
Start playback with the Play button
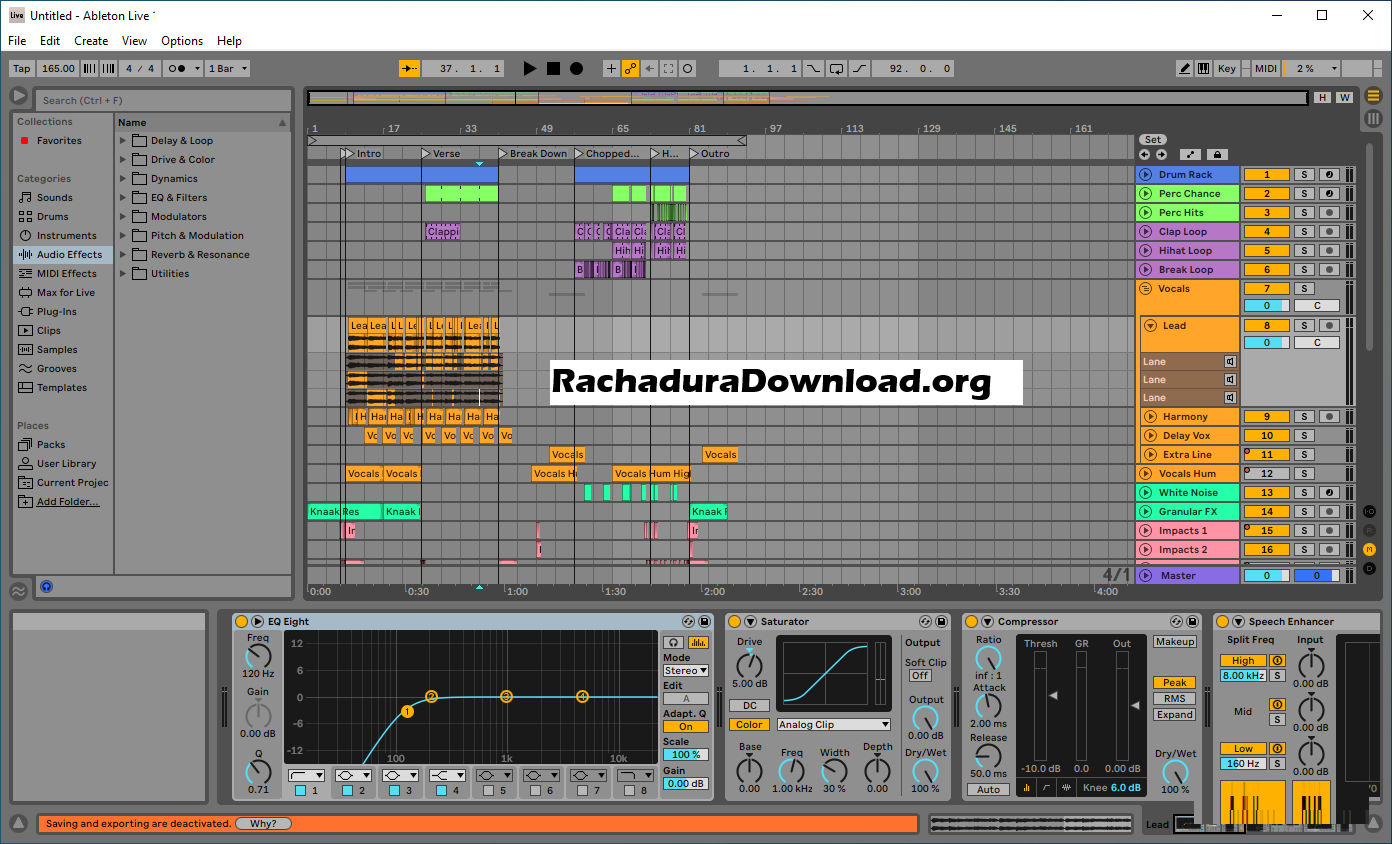pos(530,68)
